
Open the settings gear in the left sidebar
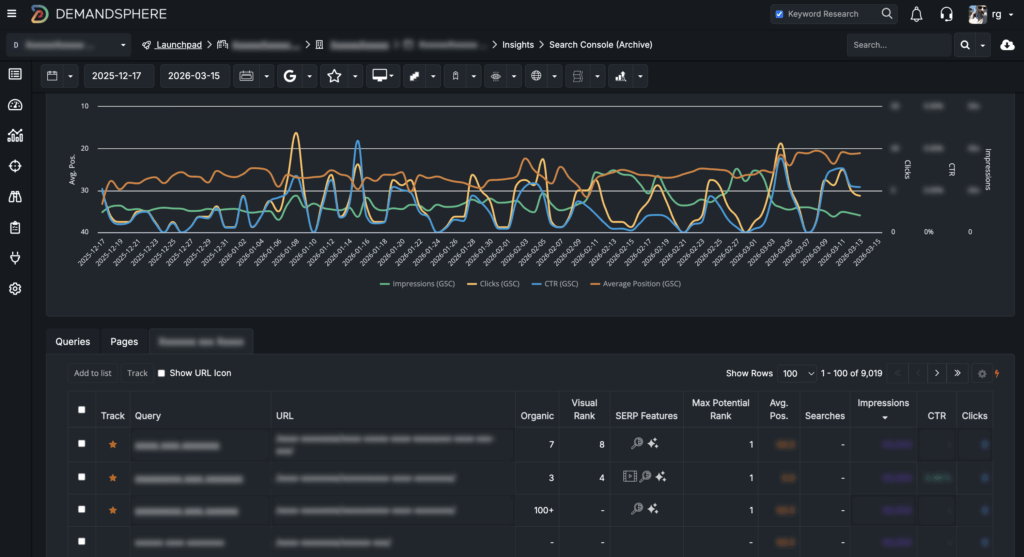tap(15, 289)
